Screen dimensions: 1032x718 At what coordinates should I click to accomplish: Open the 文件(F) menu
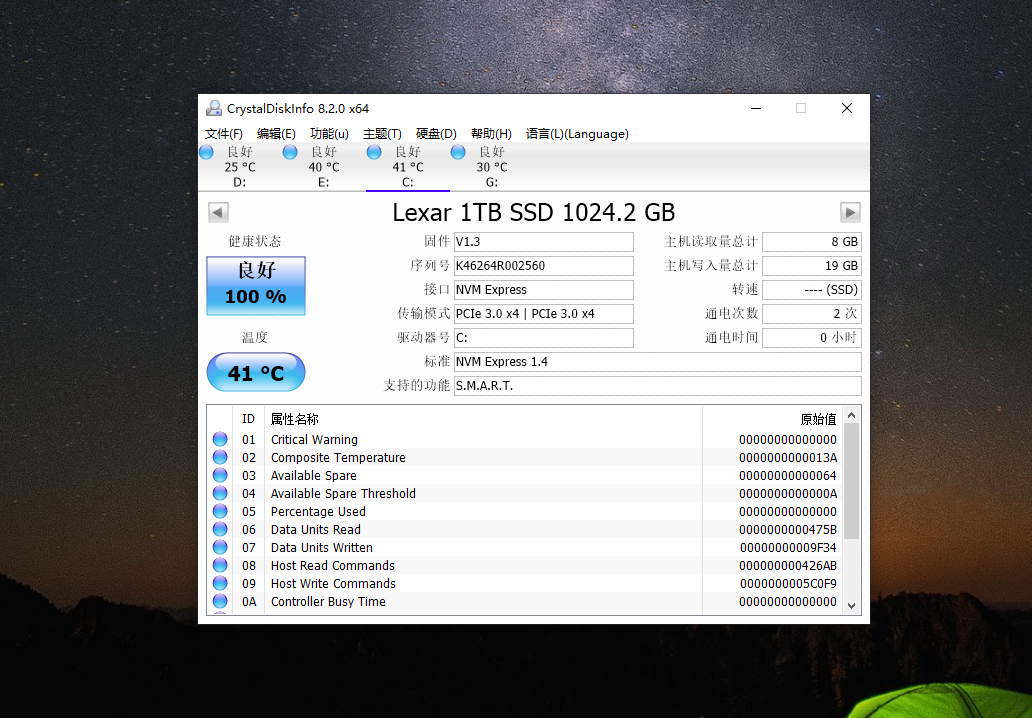click(223, 133)
